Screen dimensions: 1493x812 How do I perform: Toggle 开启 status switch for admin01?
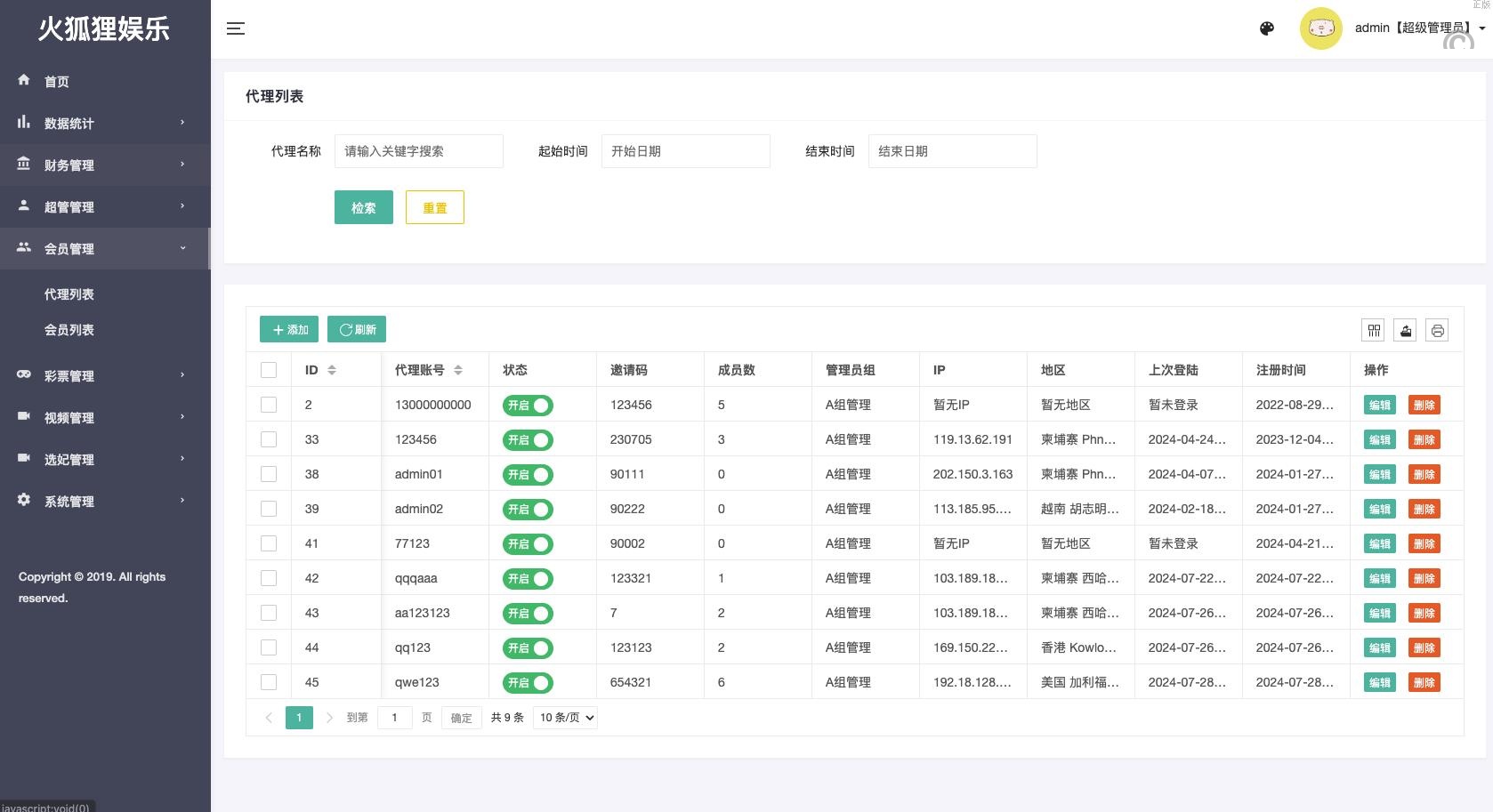[528, 475]
